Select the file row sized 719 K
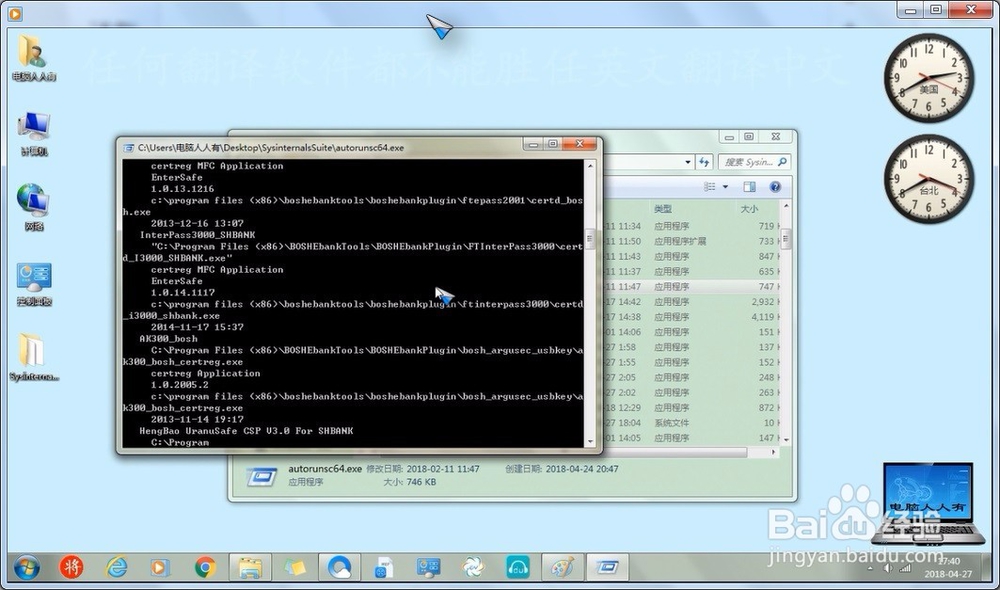 (x=691, y=226)
